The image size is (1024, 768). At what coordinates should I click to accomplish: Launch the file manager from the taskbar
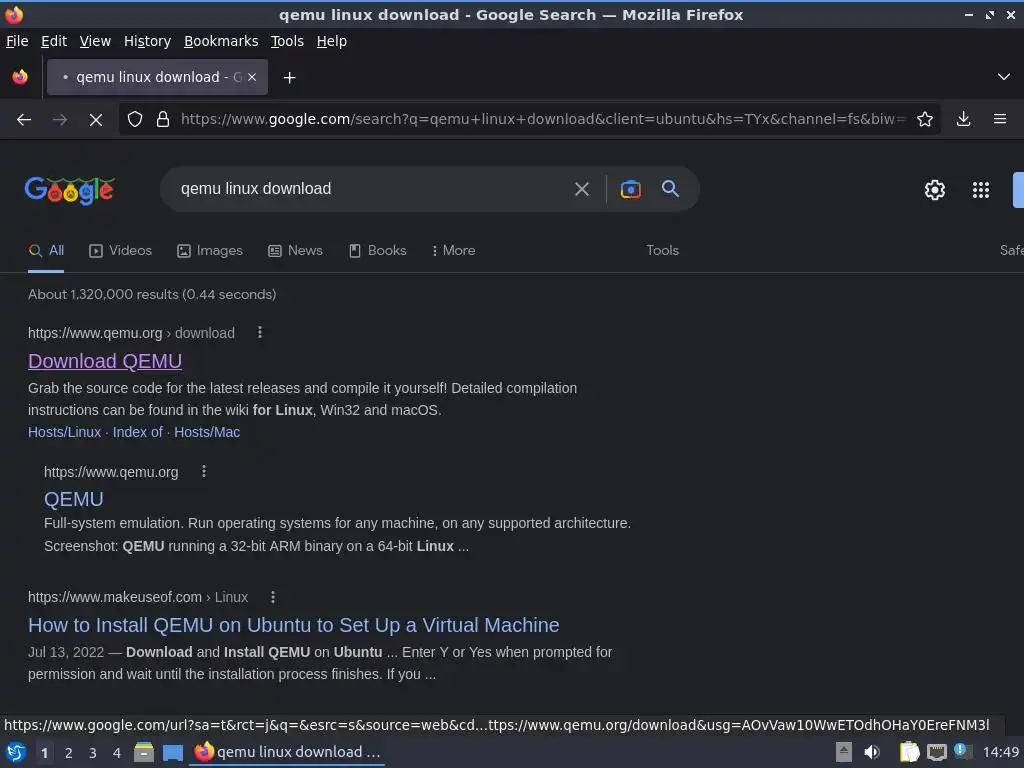point(144,752)
